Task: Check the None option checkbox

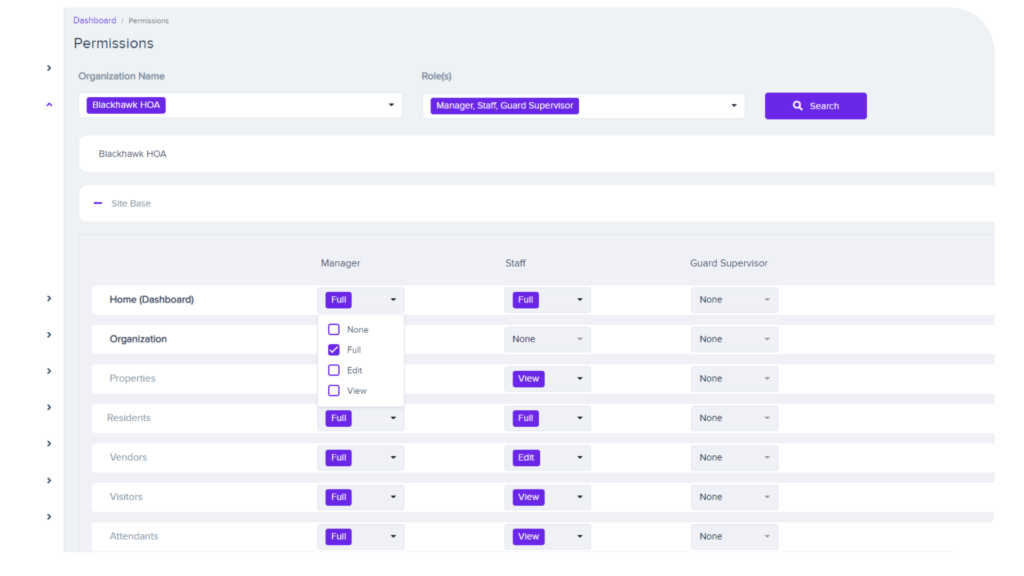Action: (334, 330)
